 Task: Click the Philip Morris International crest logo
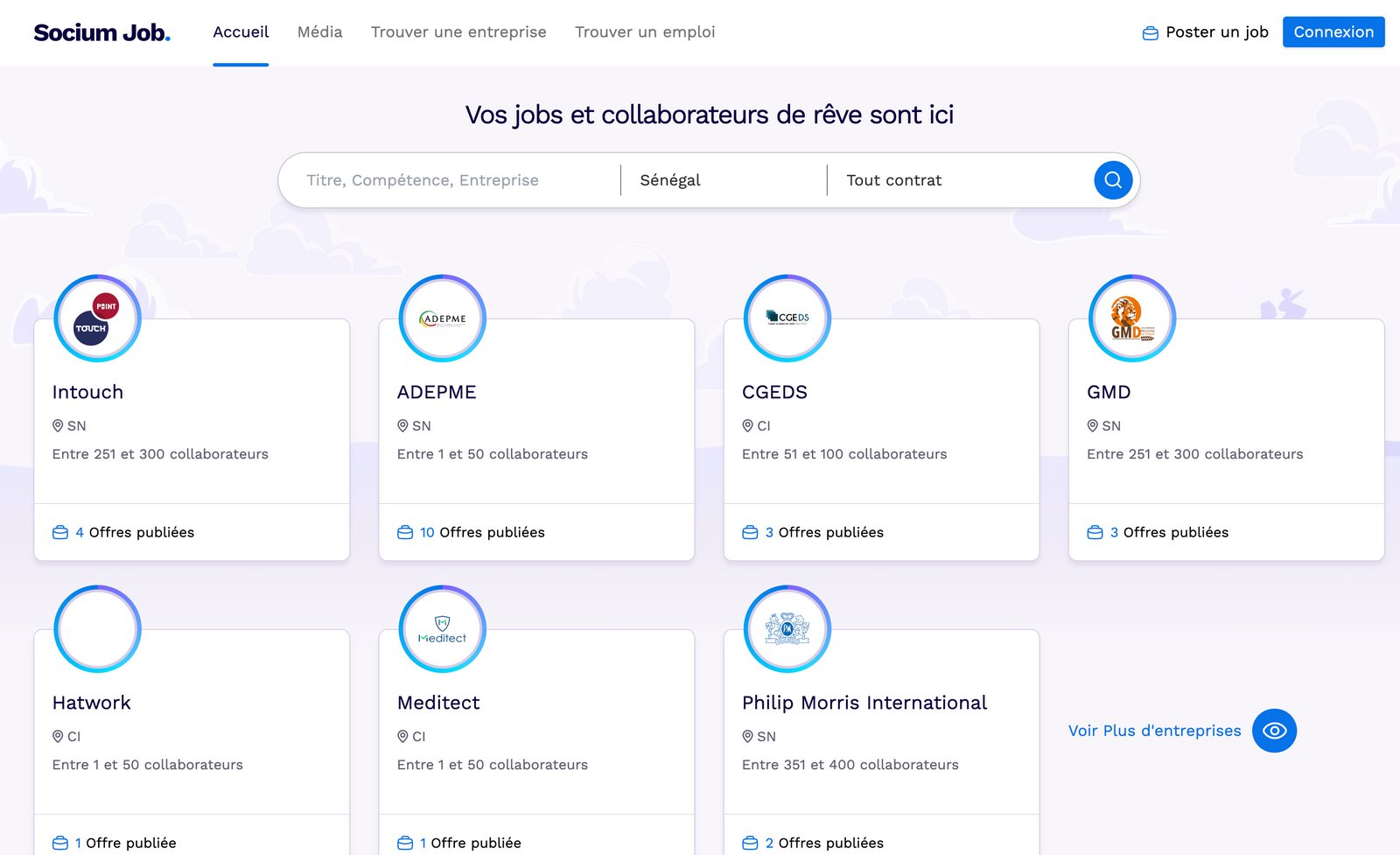(787, 629)
